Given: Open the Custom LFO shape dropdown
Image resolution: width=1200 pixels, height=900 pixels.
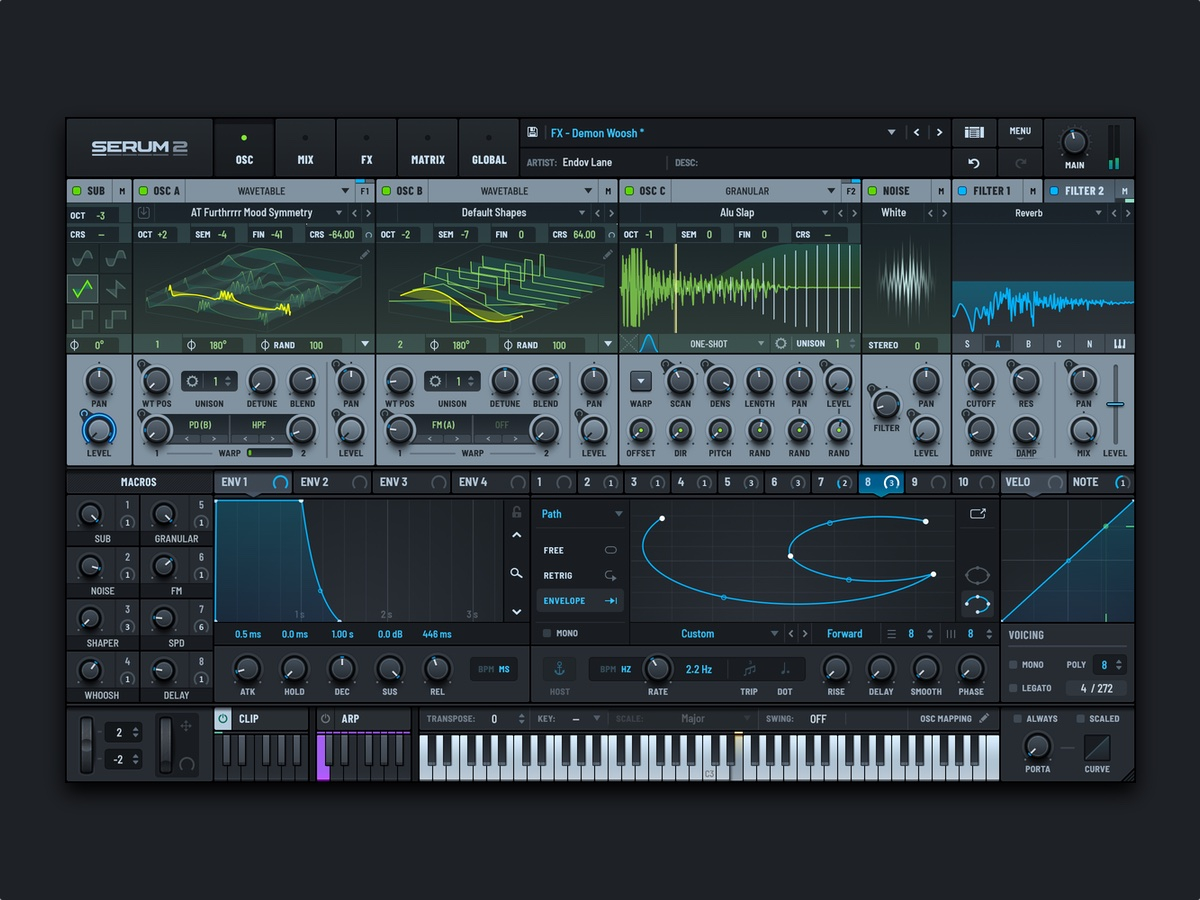Looking at the screenshot, I should (x=774, y=634).
